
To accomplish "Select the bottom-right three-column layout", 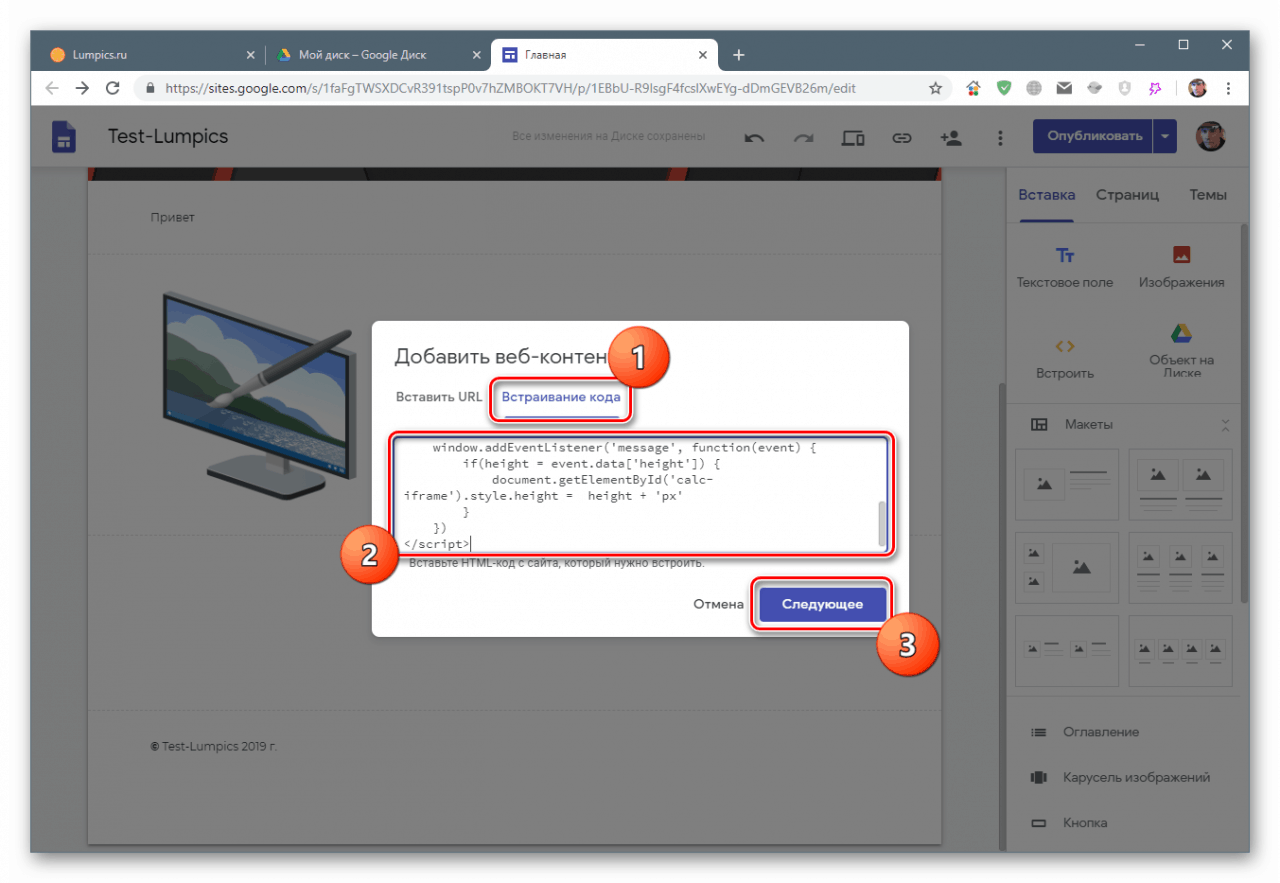I will [x=1181, y=650].
